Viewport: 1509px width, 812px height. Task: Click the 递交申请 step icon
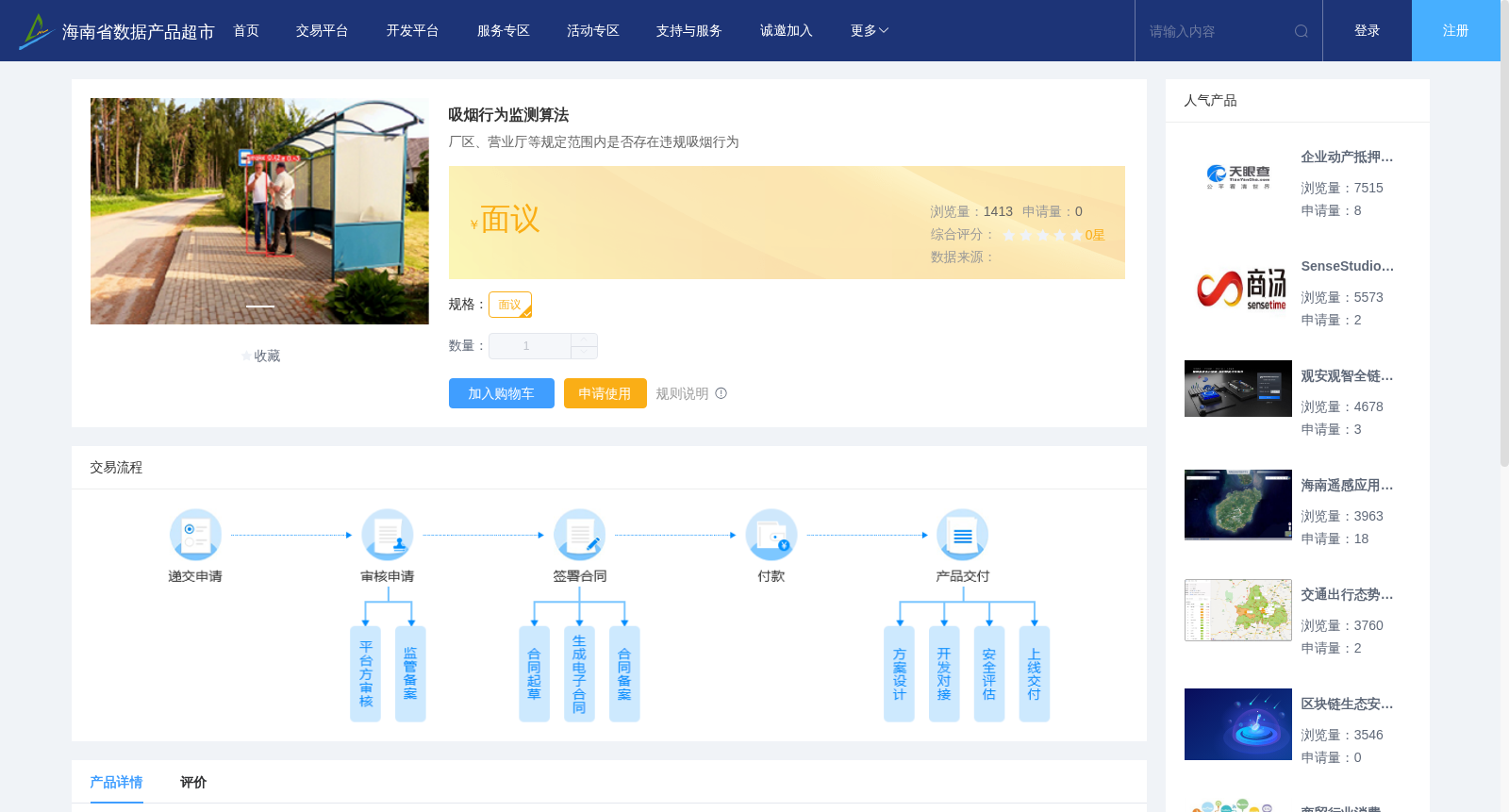coord(195,535)
